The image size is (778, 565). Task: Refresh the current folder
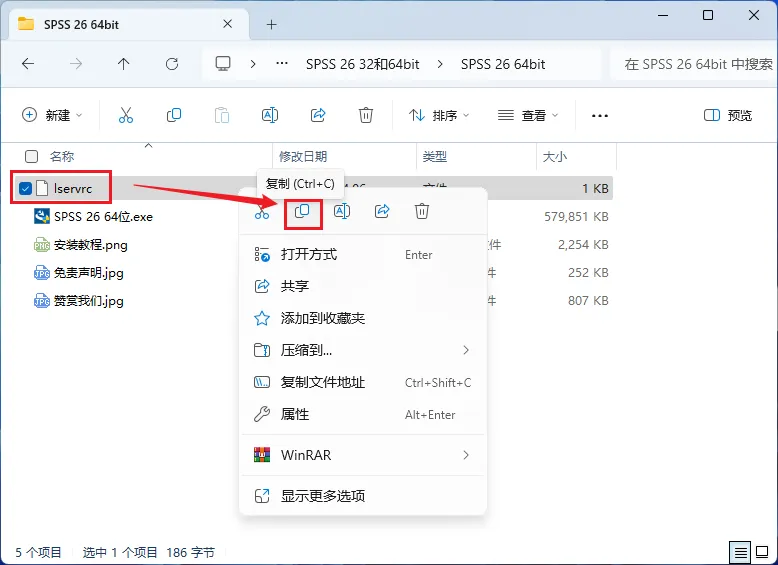coord(172,64)
